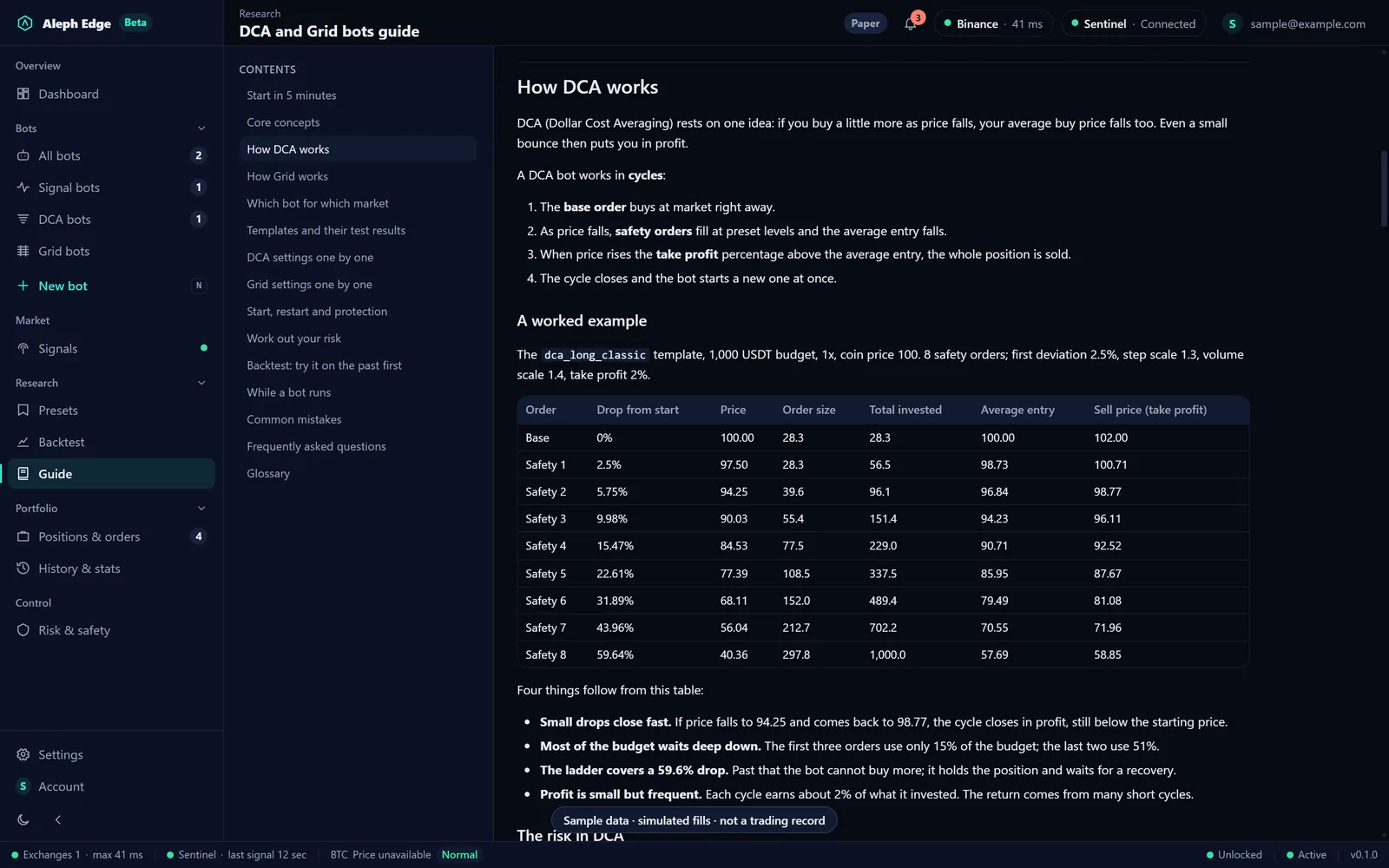The image size is (1389, 868).
Task: Open the Grid bots icon
Action: pyautogui.click(x=23, y=251)
